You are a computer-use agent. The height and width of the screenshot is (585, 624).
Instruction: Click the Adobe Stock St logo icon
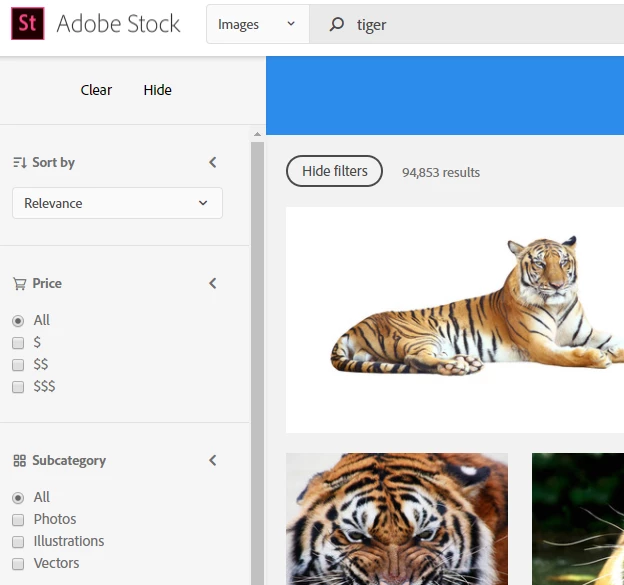[x=27, y=23]
